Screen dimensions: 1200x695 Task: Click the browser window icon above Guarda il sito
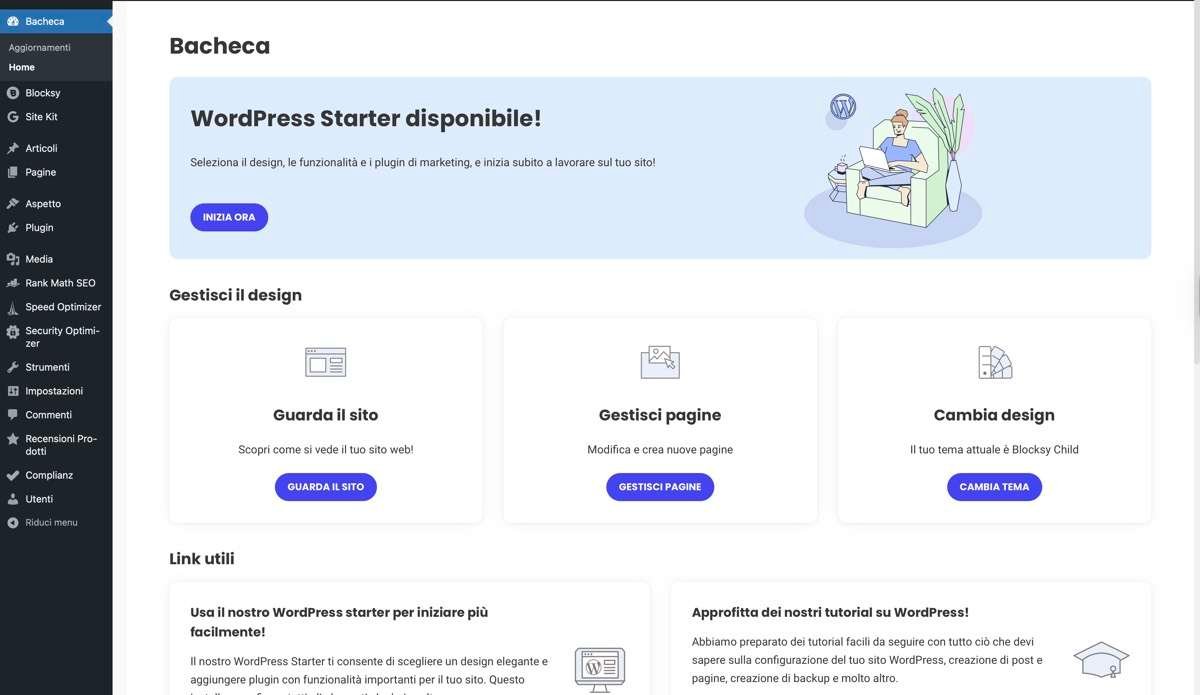tap(325, 362)
